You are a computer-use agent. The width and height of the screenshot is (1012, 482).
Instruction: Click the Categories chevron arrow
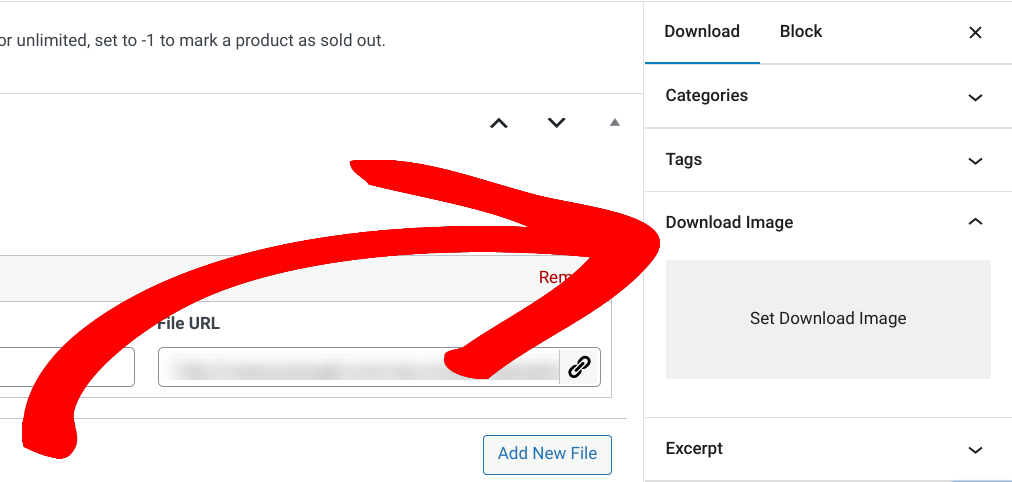(x=976, y=97)
